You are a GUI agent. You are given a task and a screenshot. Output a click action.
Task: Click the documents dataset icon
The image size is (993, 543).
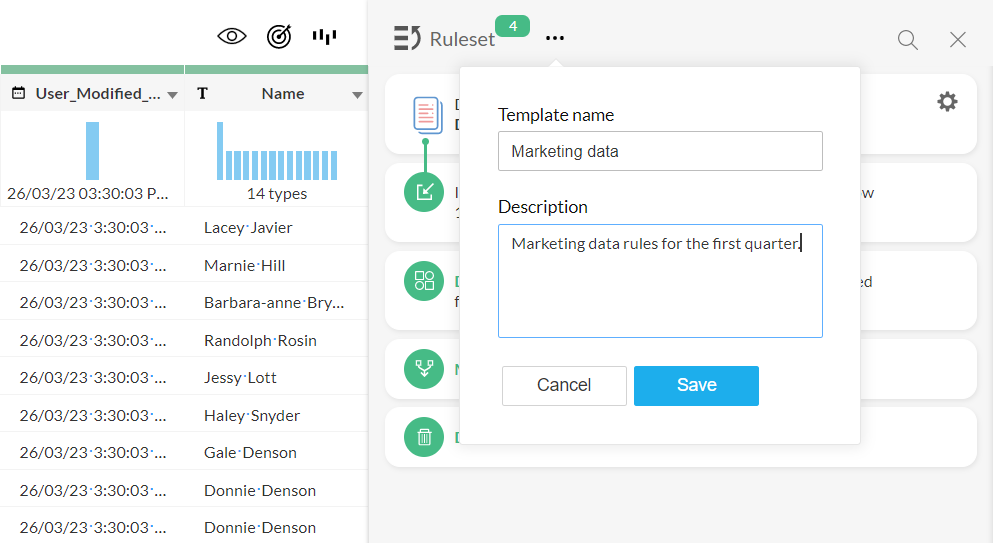[427, 114]
